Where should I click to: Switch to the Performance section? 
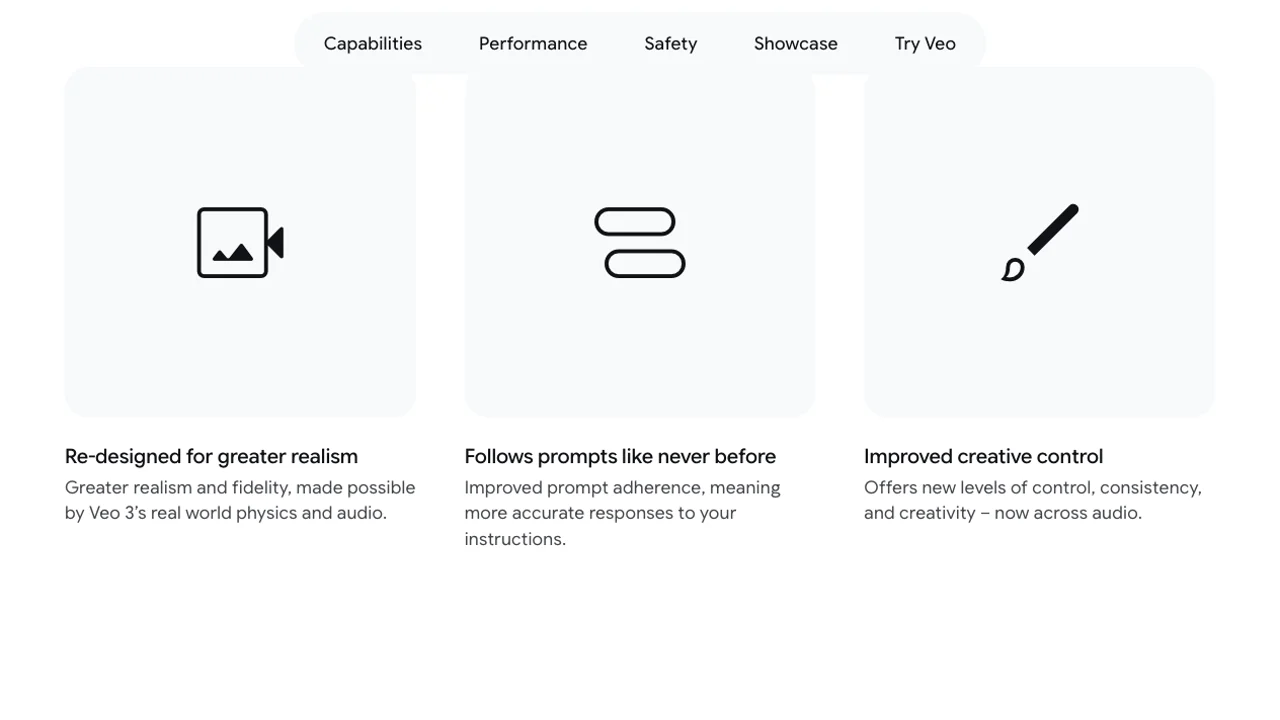pyautogui.click(x=533, y=44)
